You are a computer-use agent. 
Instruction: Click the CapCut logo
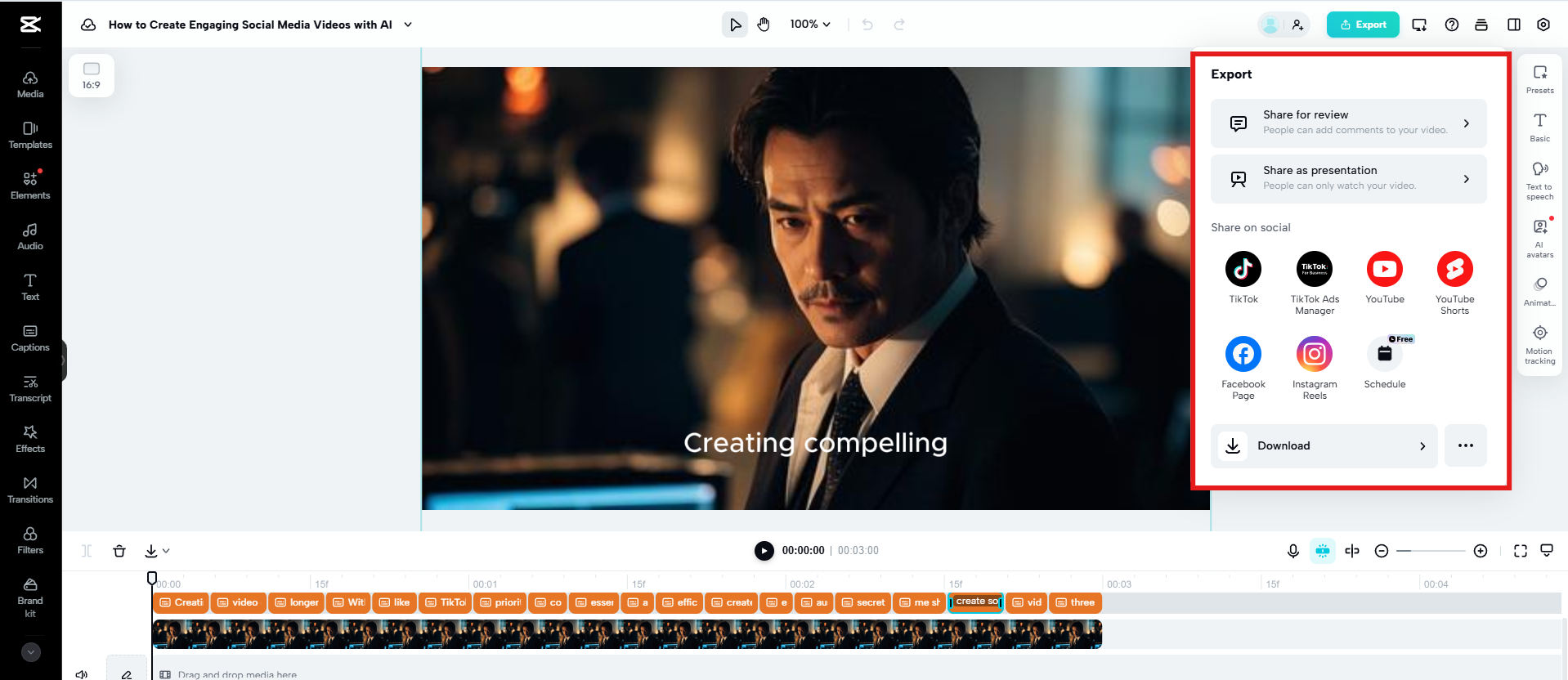[x=30, y=25]
